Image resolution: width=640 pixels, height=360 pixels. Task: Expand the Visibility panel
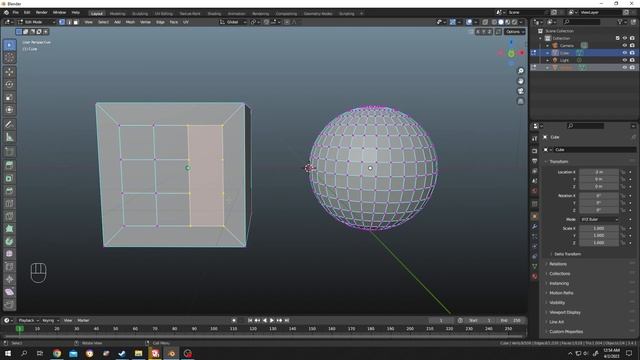click(x=557, y=302)
